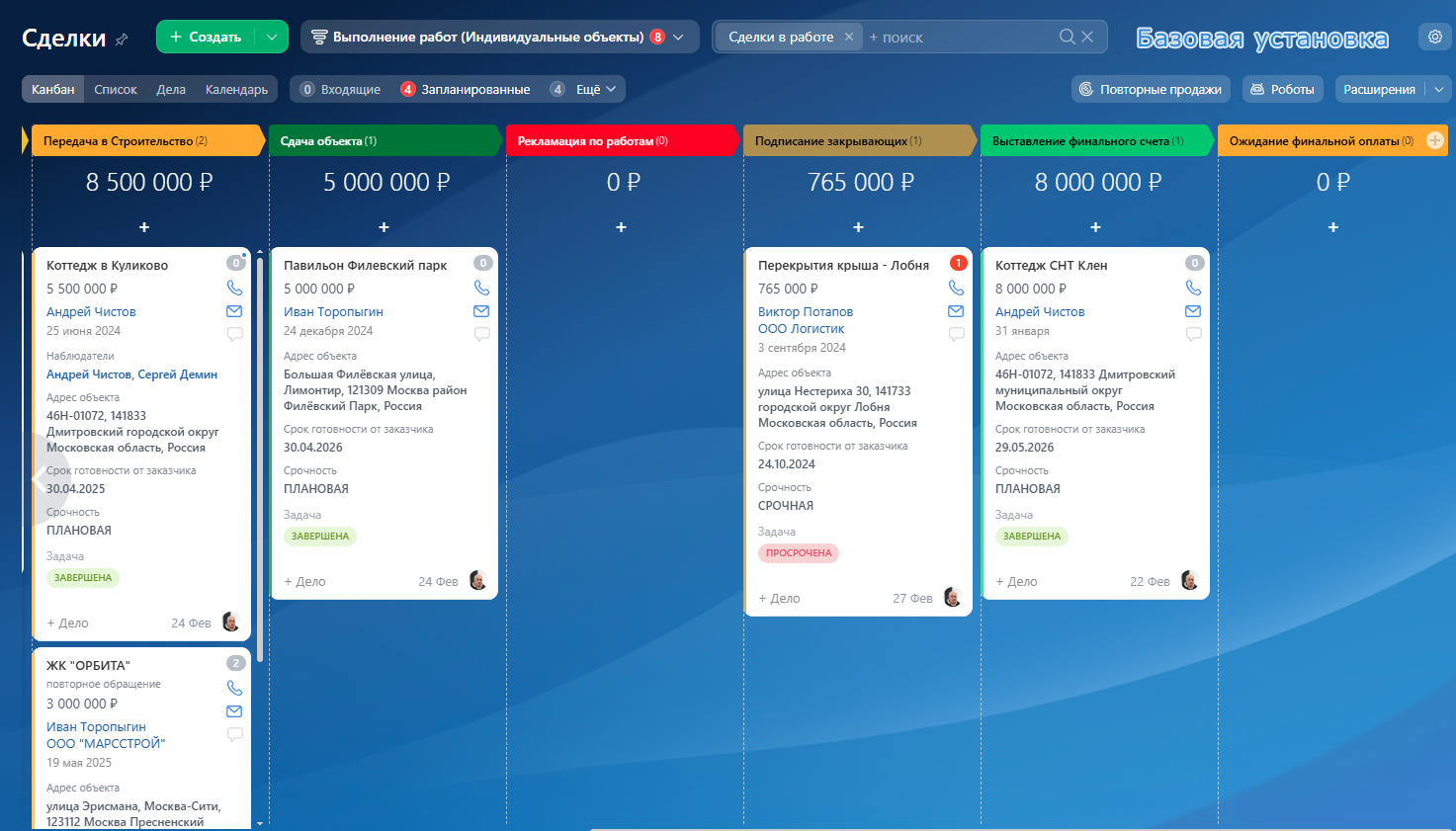The image size is (1456, 831).
Task: Open the Расширения button
Action: click(x=1380, y=89)
